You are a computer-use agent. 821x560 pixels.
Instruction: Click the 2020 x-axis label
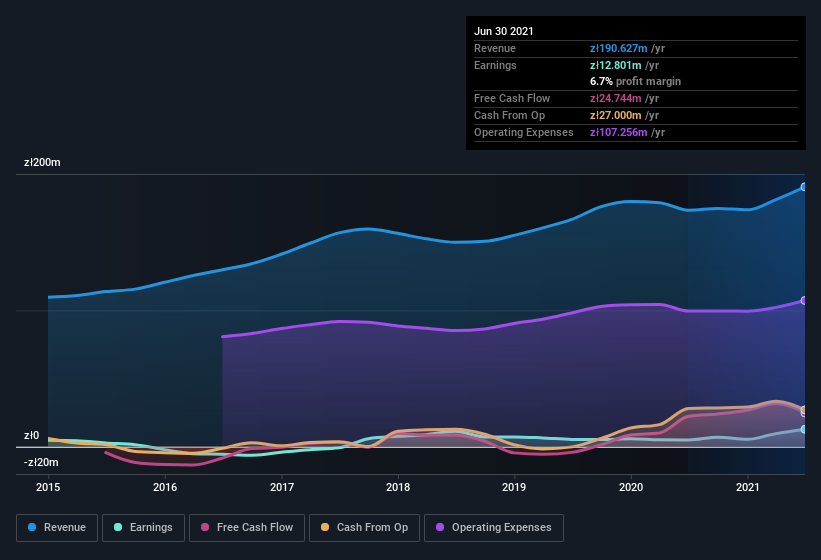tap(631, 487)
